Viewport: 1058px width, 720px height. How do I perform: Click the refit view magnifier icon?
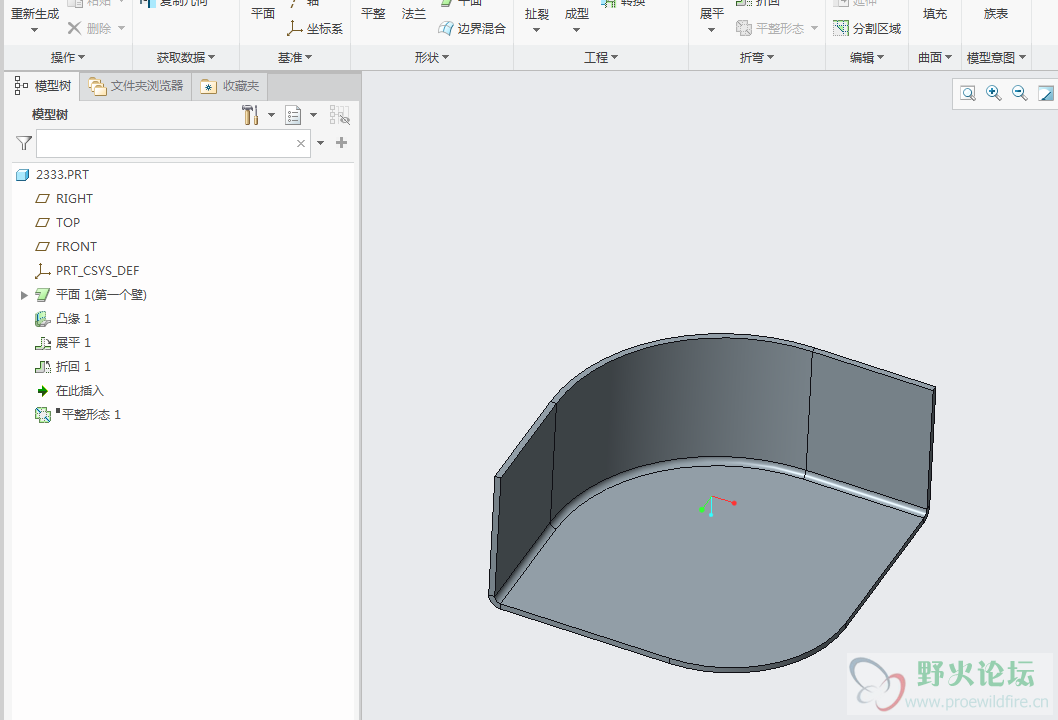[x=968, y=93]
